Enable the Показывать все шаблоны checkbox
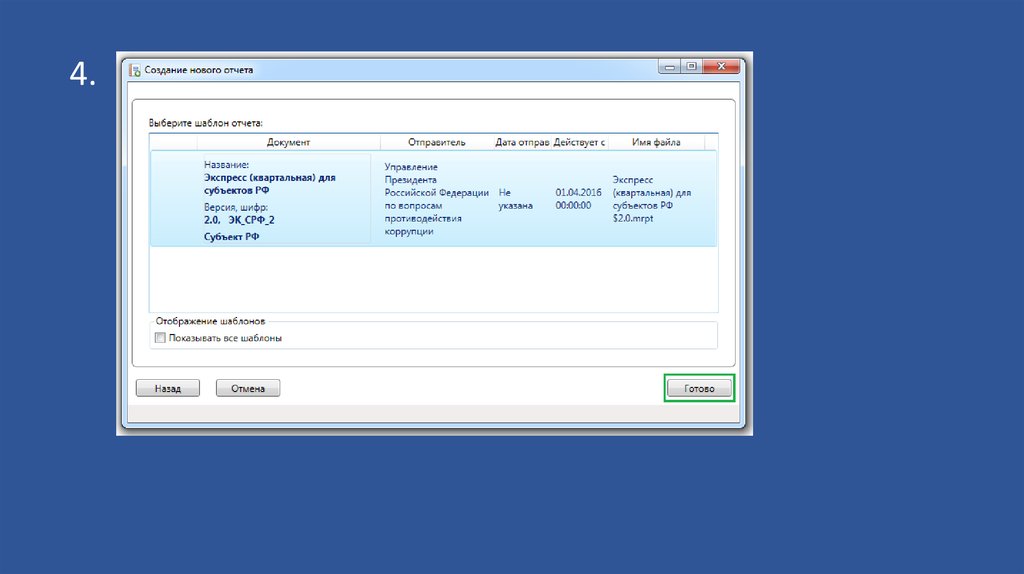This screenshot has height=574, width=1024. pos(160,338)
